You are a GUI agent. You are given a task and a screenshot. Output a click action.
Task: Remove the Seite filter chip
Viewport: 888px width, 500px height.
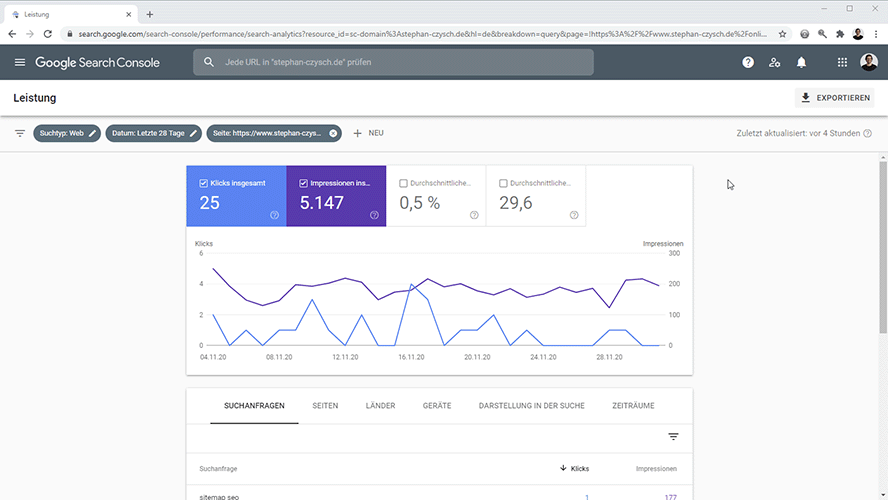point(333,133)
